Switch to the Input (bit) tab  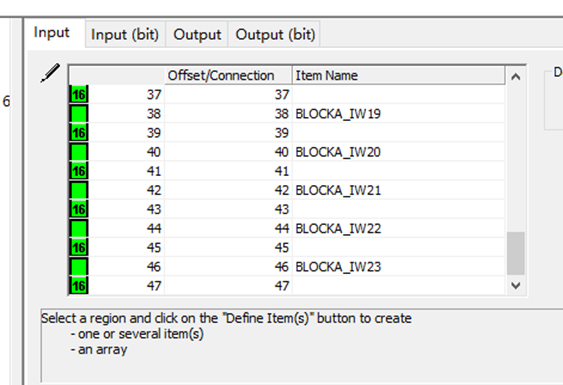click(125, 34)
